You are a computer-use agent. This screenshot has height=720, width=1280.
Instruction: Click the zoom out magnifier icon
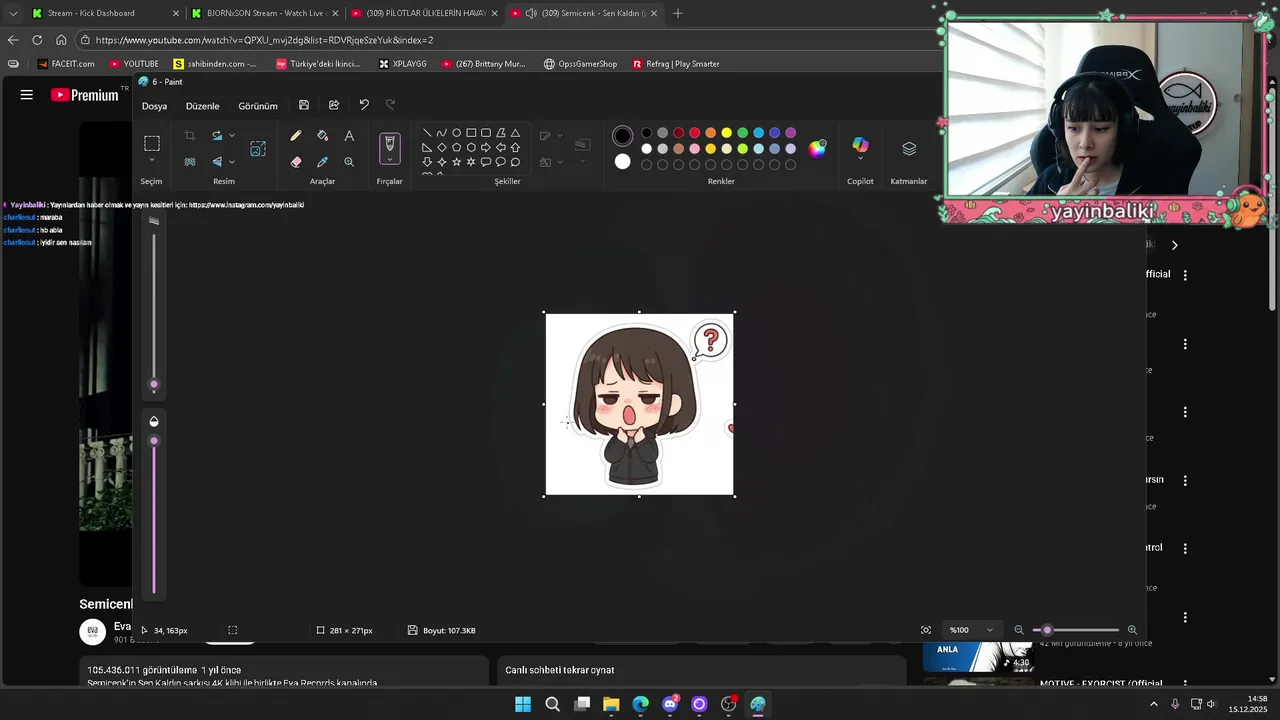(x=1019, y=630)
